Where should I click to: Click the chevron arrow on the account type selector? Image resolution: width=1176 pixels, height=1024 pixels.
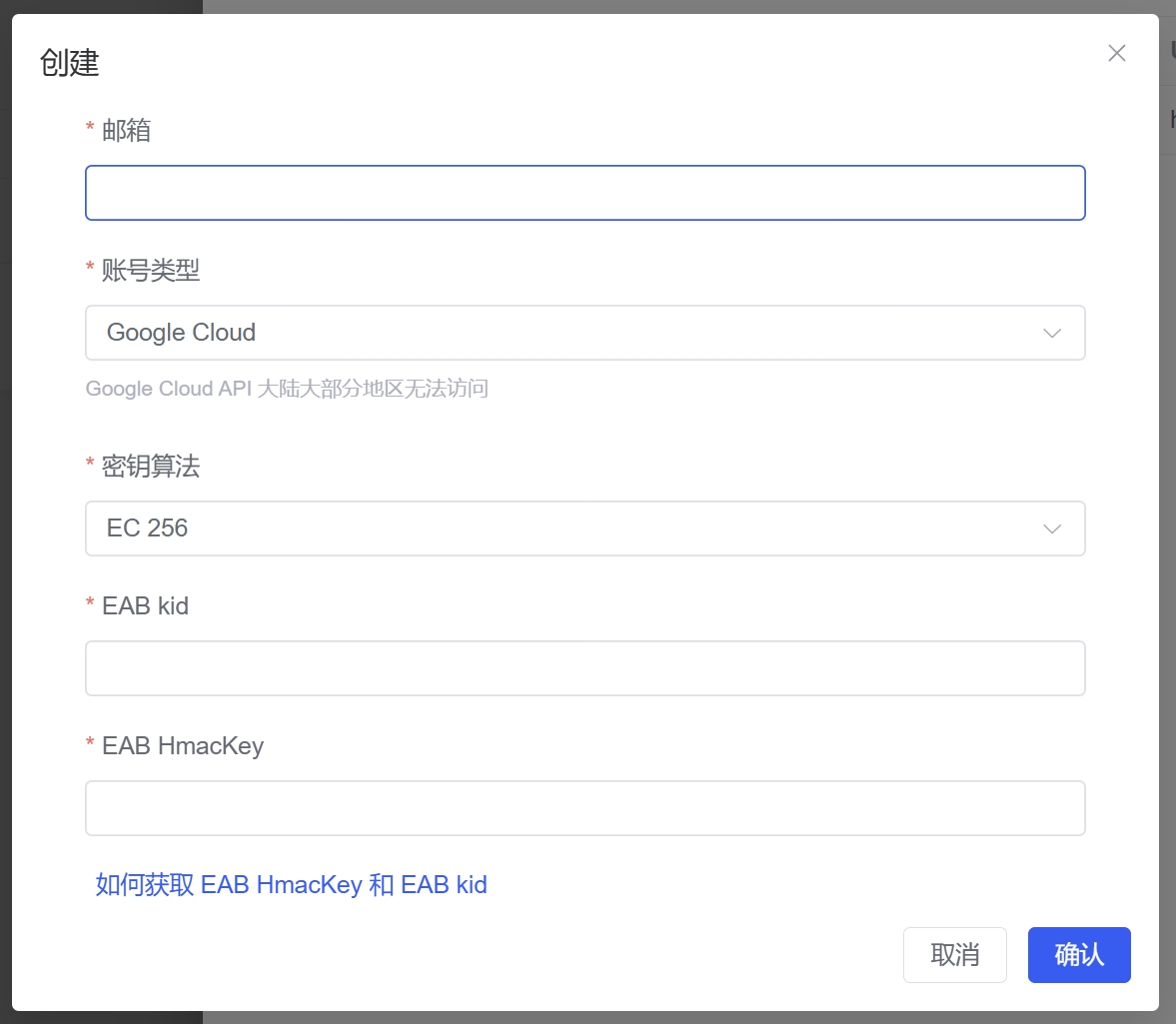(x=1051, y=333)
